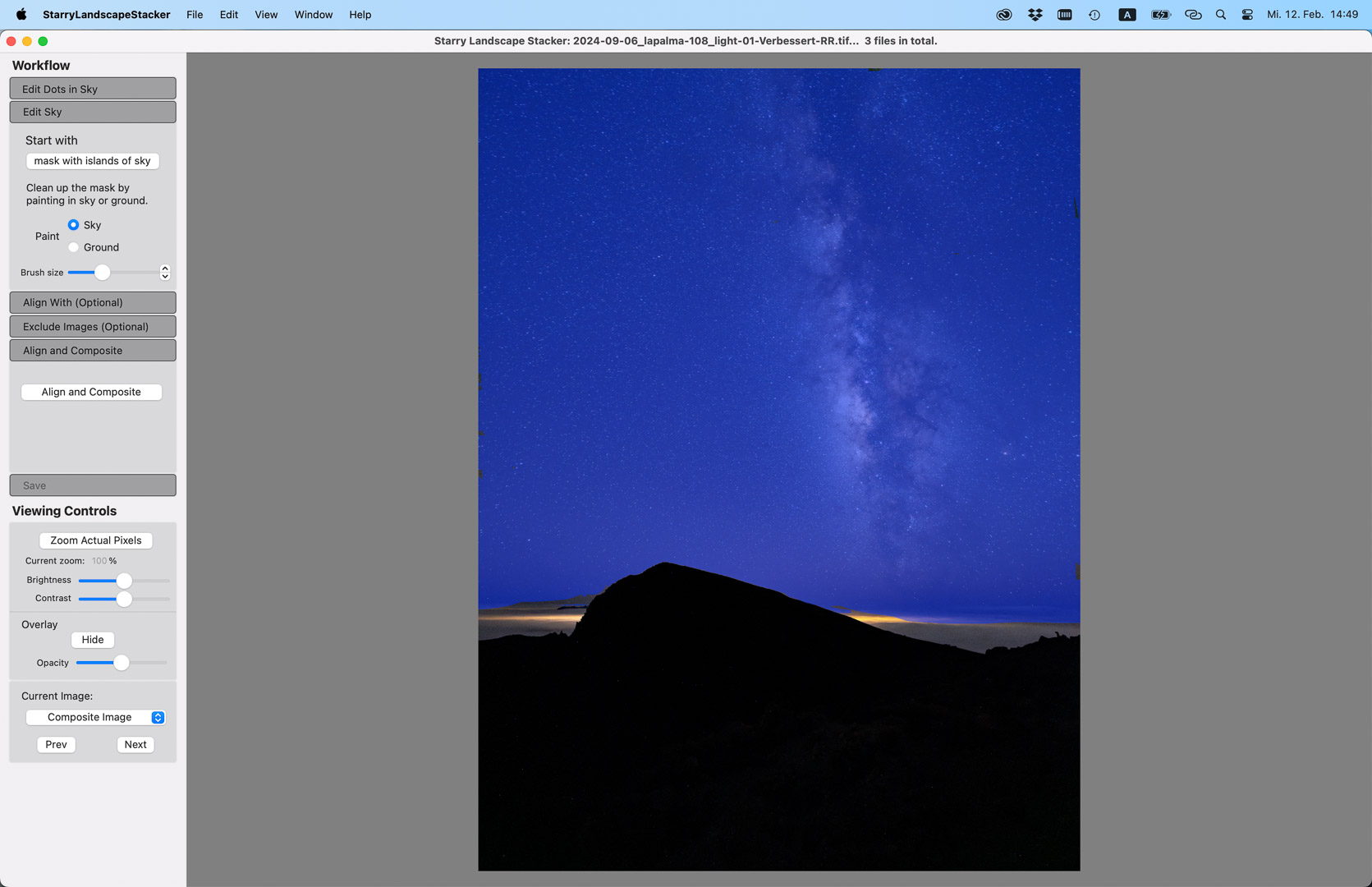Expand the Align With (Optional) section
The width and height of the screenshot is (1372, 887).
click(x=93, y=302)
